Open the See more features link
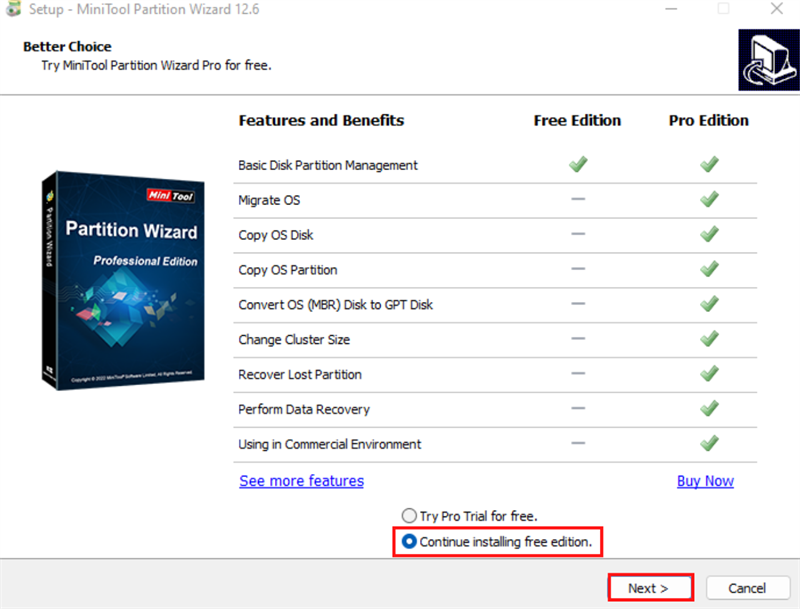Viewport: 800px width, 609px height. tap(301, 481)
